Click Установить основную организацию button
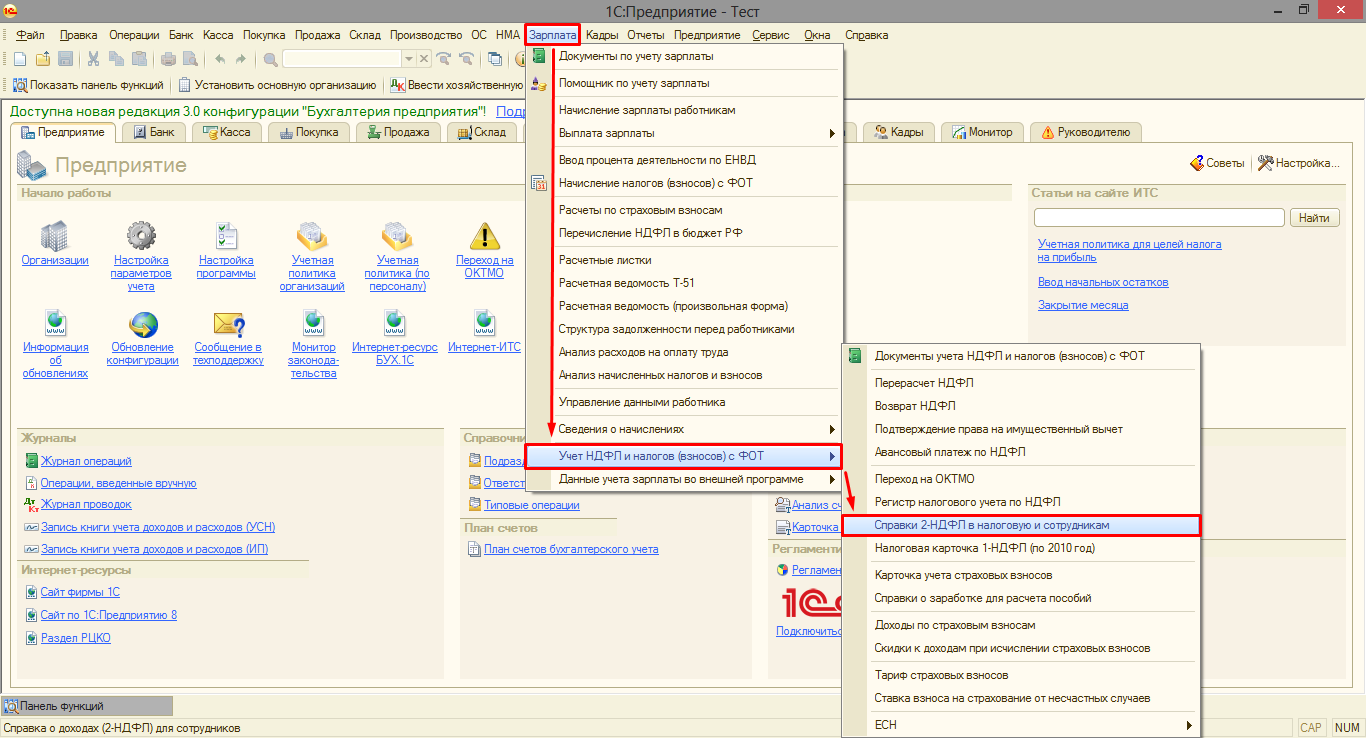This screenshot has height=738, width=1366. point(277,85)
